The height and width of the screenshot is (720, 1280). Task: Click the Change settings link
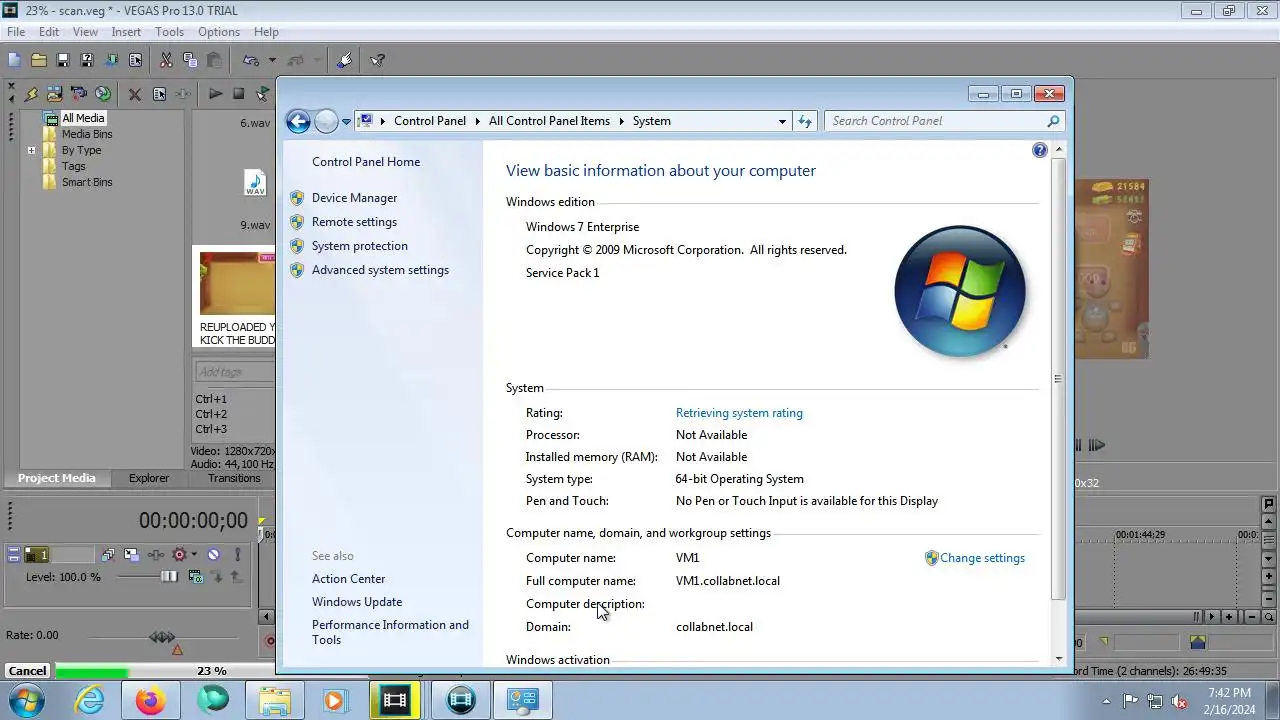[x=982, y=558]
